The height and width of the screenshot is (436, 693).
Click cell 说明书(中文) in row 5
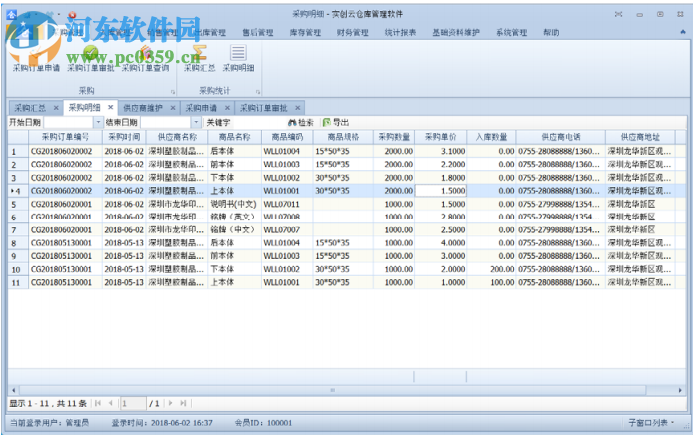[234, 204]
